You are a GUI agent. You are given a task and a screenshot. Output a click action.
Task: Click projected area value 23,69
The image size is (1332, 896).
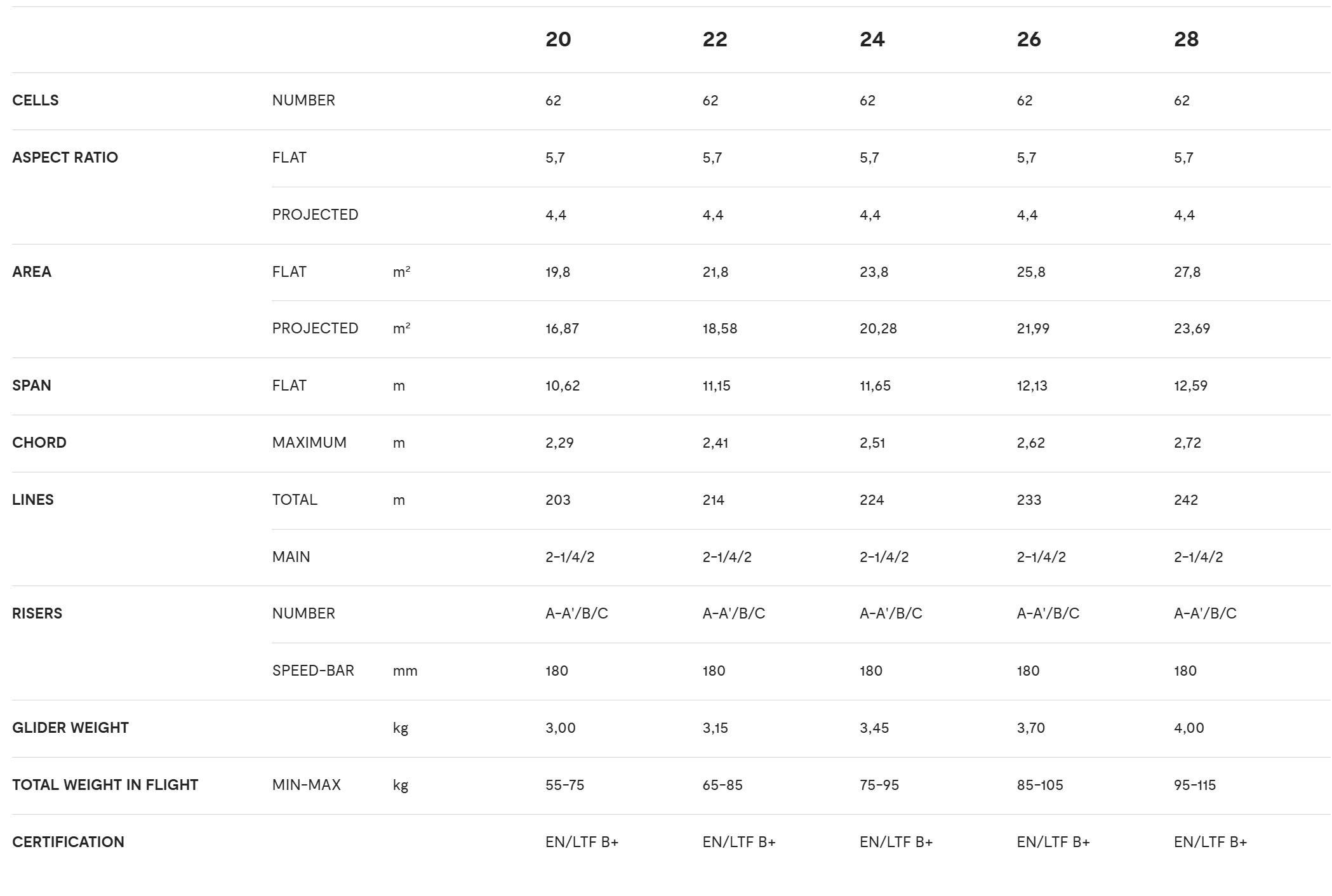pyautogui.click(x=1192, y=329)
